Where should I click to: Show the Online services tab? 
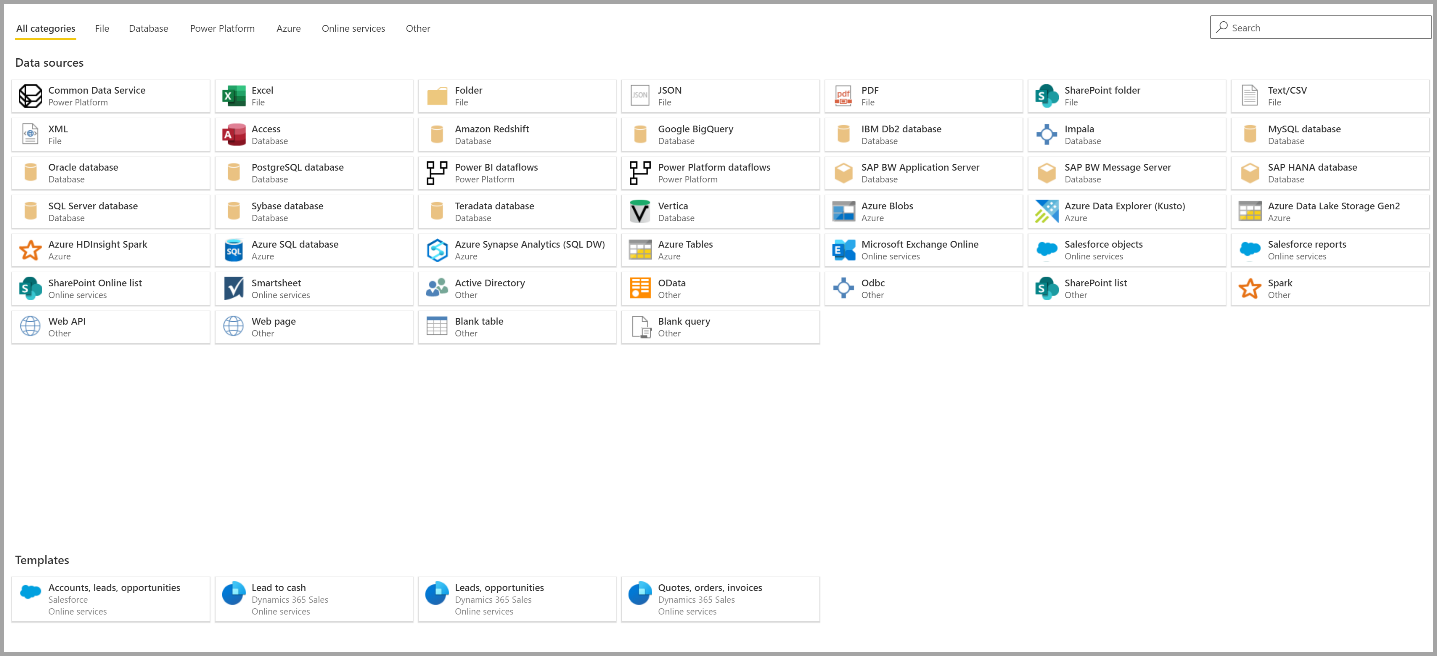[353, 29]
